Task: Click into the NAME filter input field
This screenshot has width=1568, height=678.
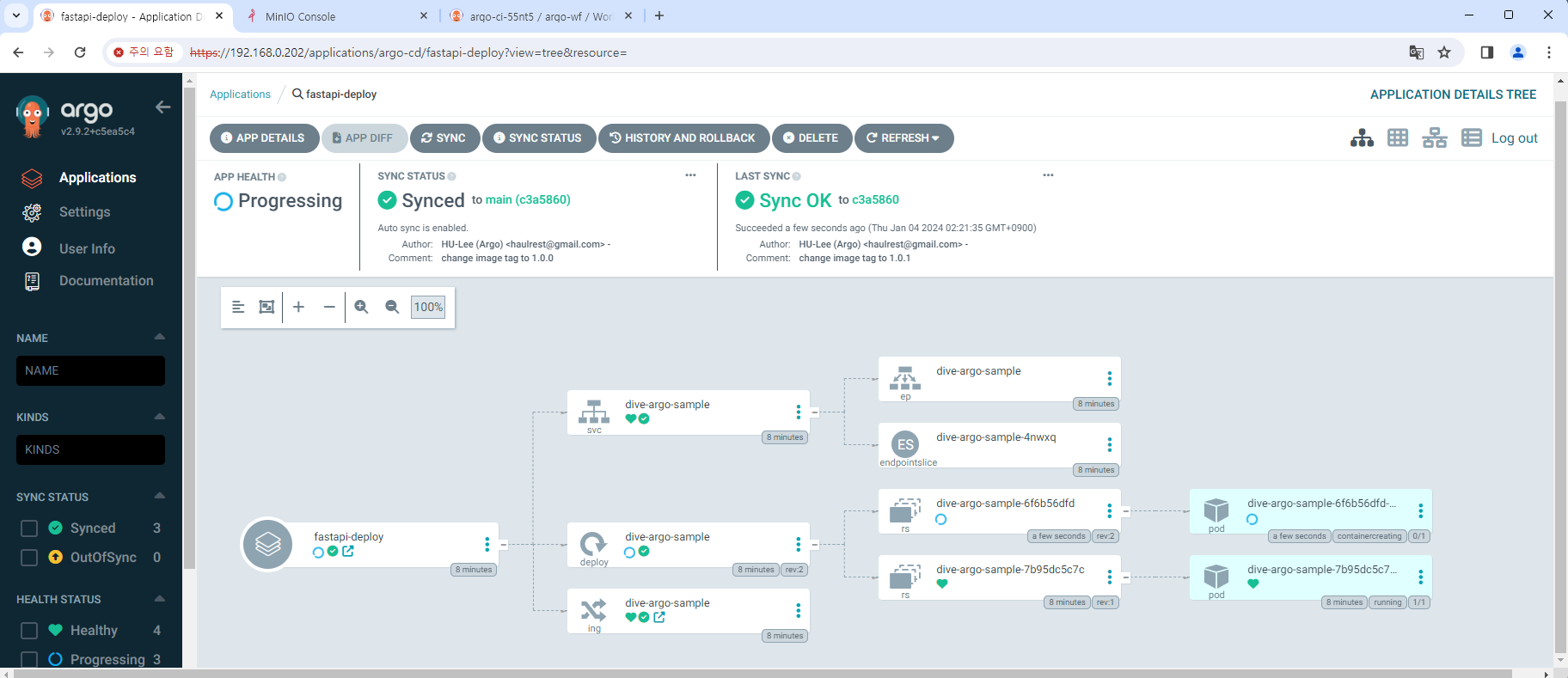Action: click(90, 370)
